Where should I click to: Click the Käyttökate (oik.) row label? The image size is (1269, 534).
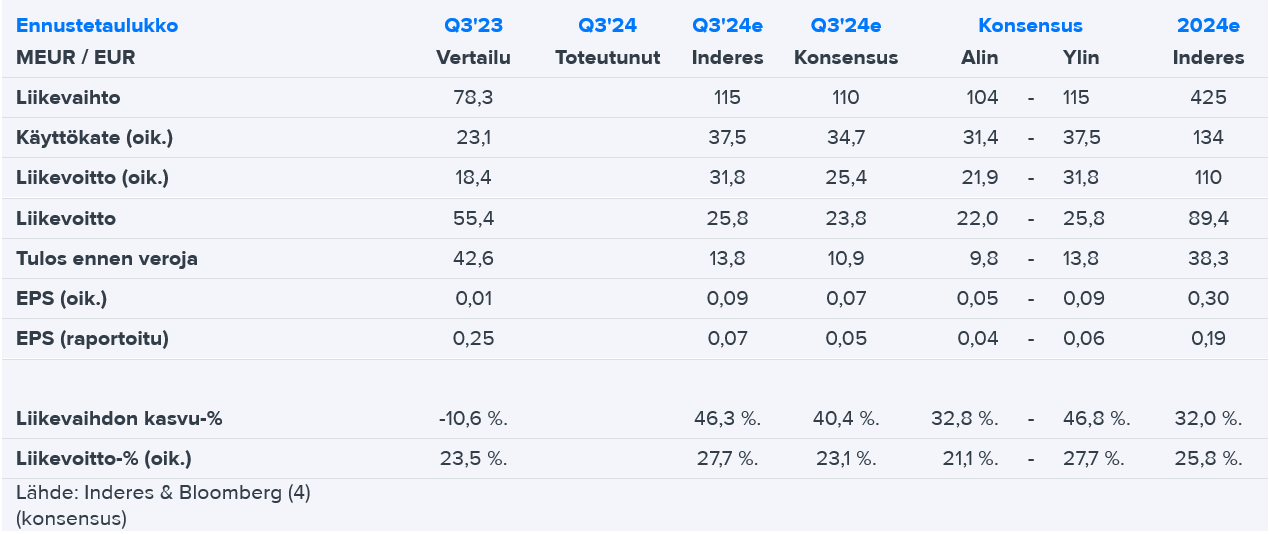pyautogui.click(x=94, y=138)
